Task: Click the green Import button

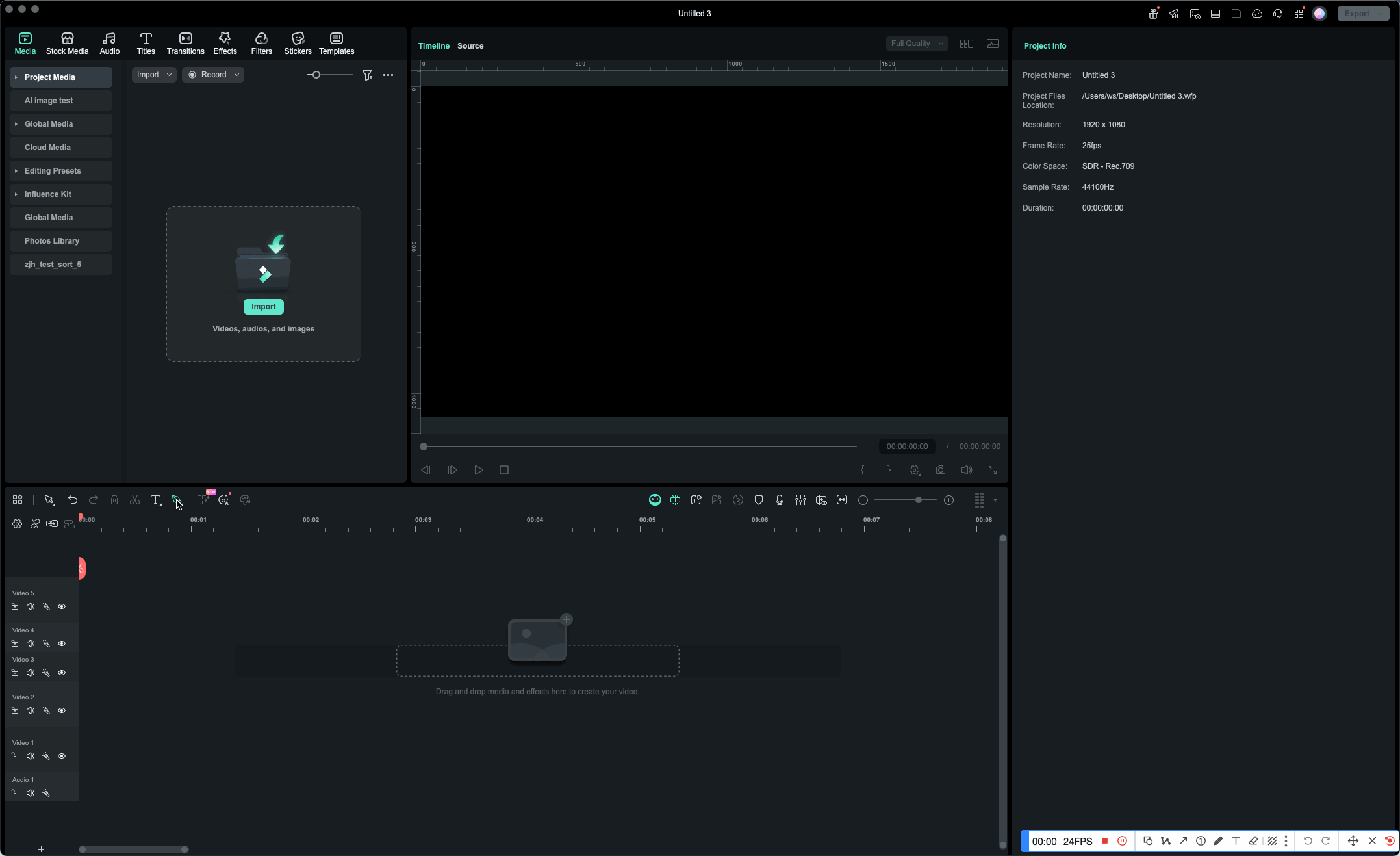Action: (x=263, y=307)
